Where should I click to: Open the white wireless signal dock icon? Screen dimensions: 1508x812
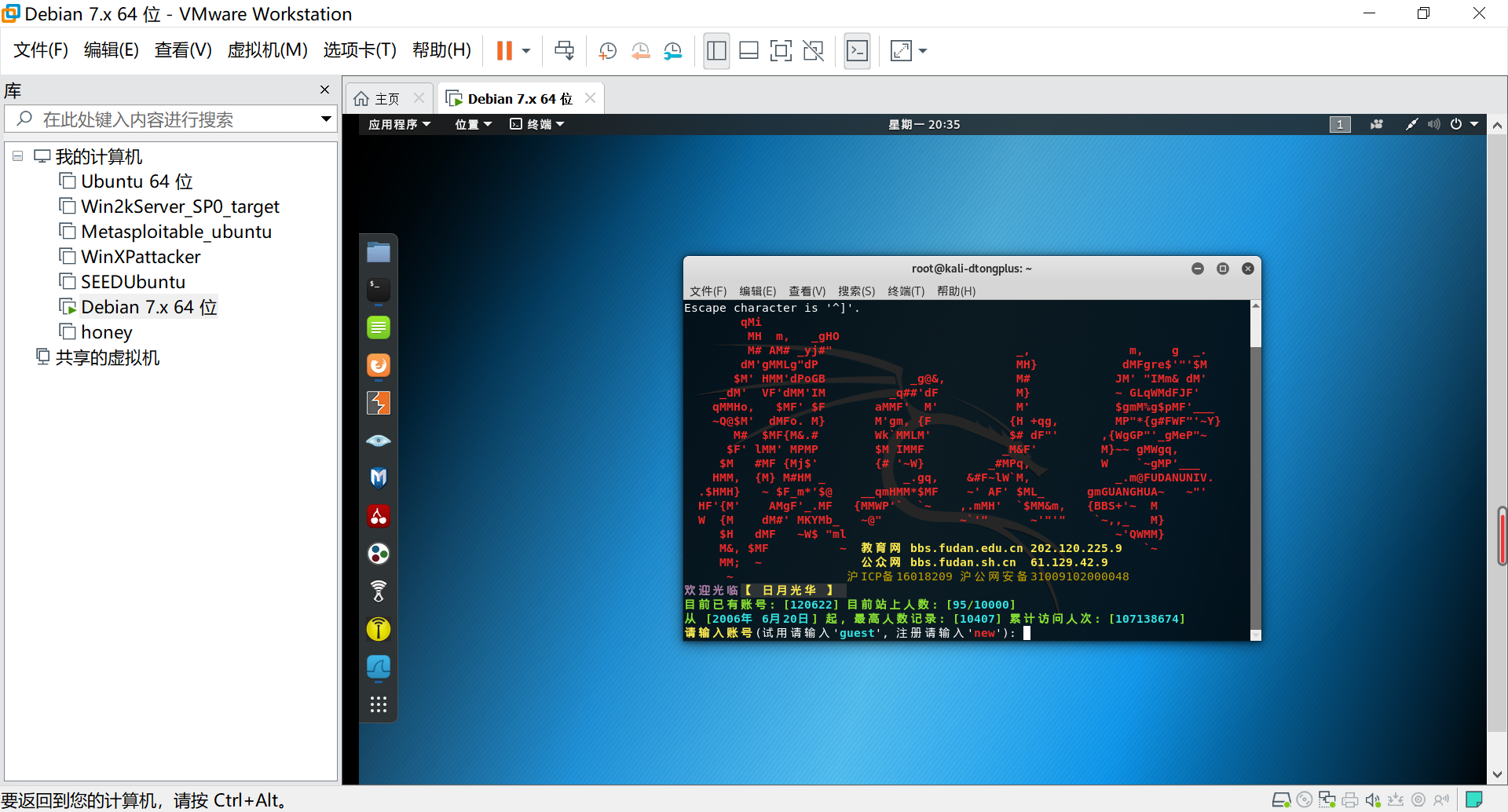click(x=379, y=591)
